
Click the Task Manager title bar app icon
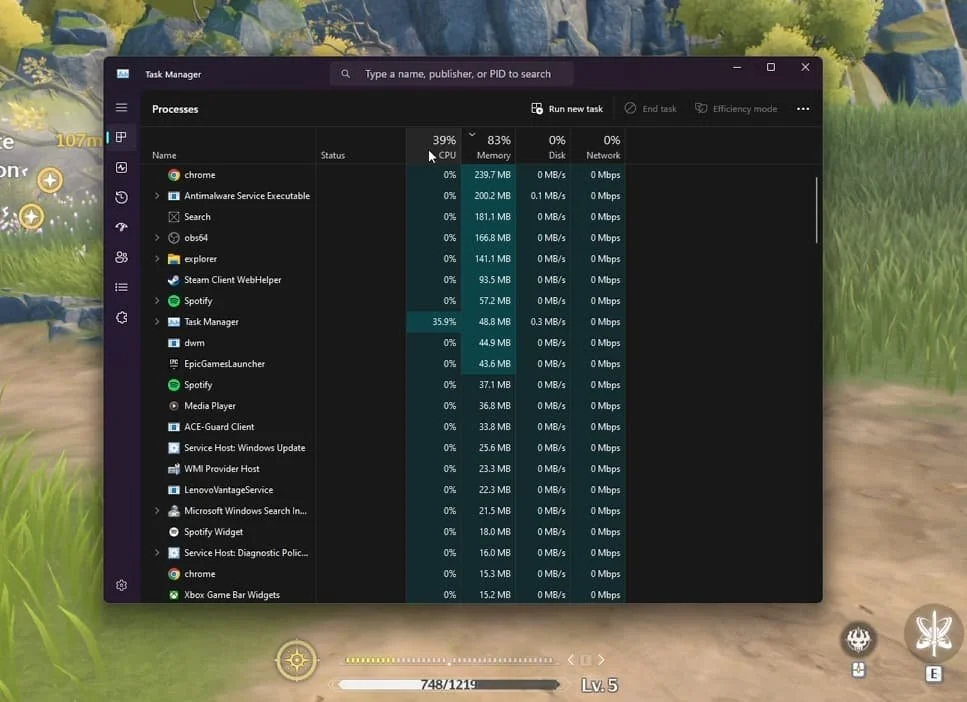point(123,74)
